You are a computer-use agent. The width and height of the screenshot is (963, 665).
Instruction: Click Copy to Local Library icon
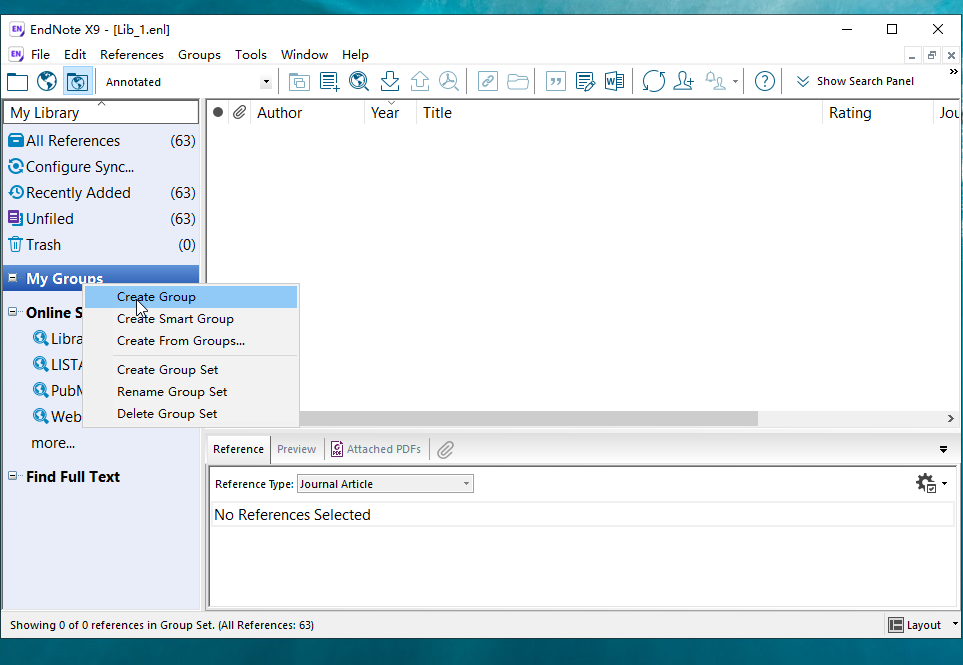tap(299, 81)
